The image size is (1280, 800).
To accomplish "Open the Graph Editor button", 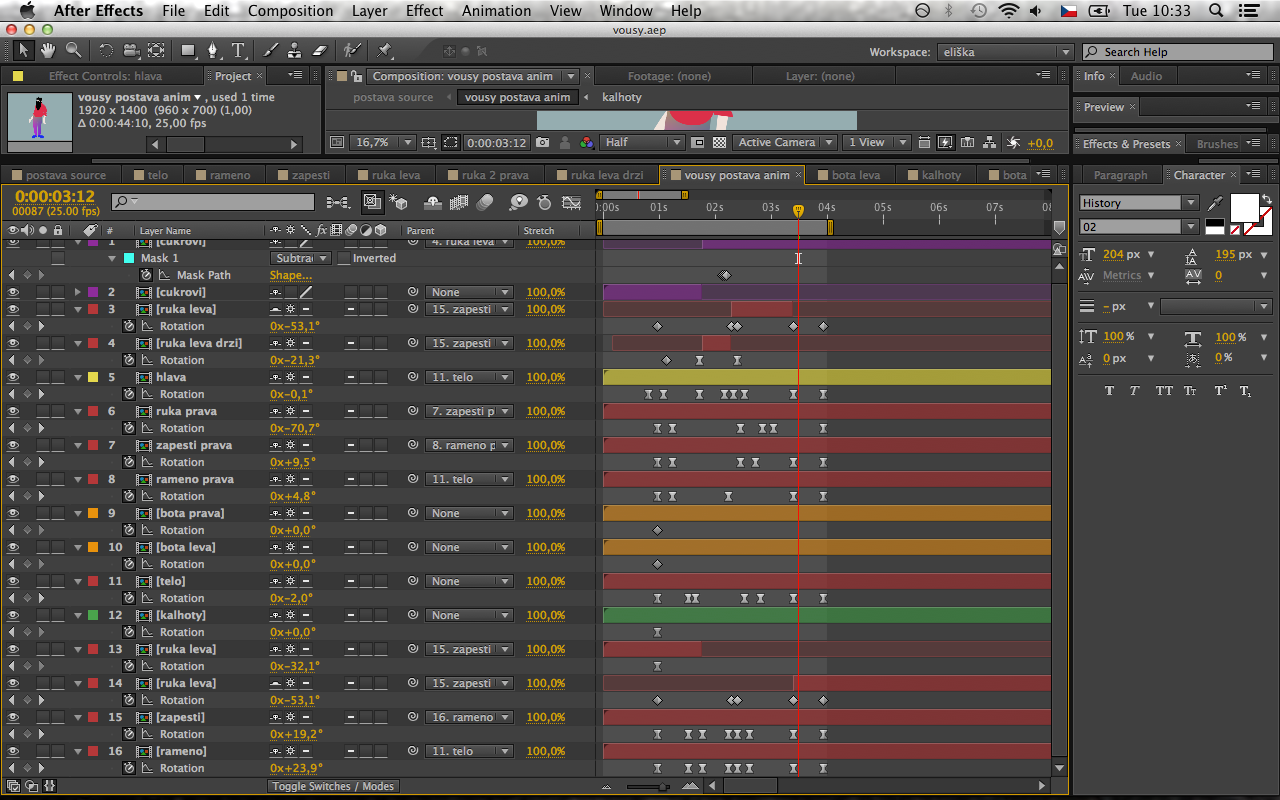I will [572, 203].
